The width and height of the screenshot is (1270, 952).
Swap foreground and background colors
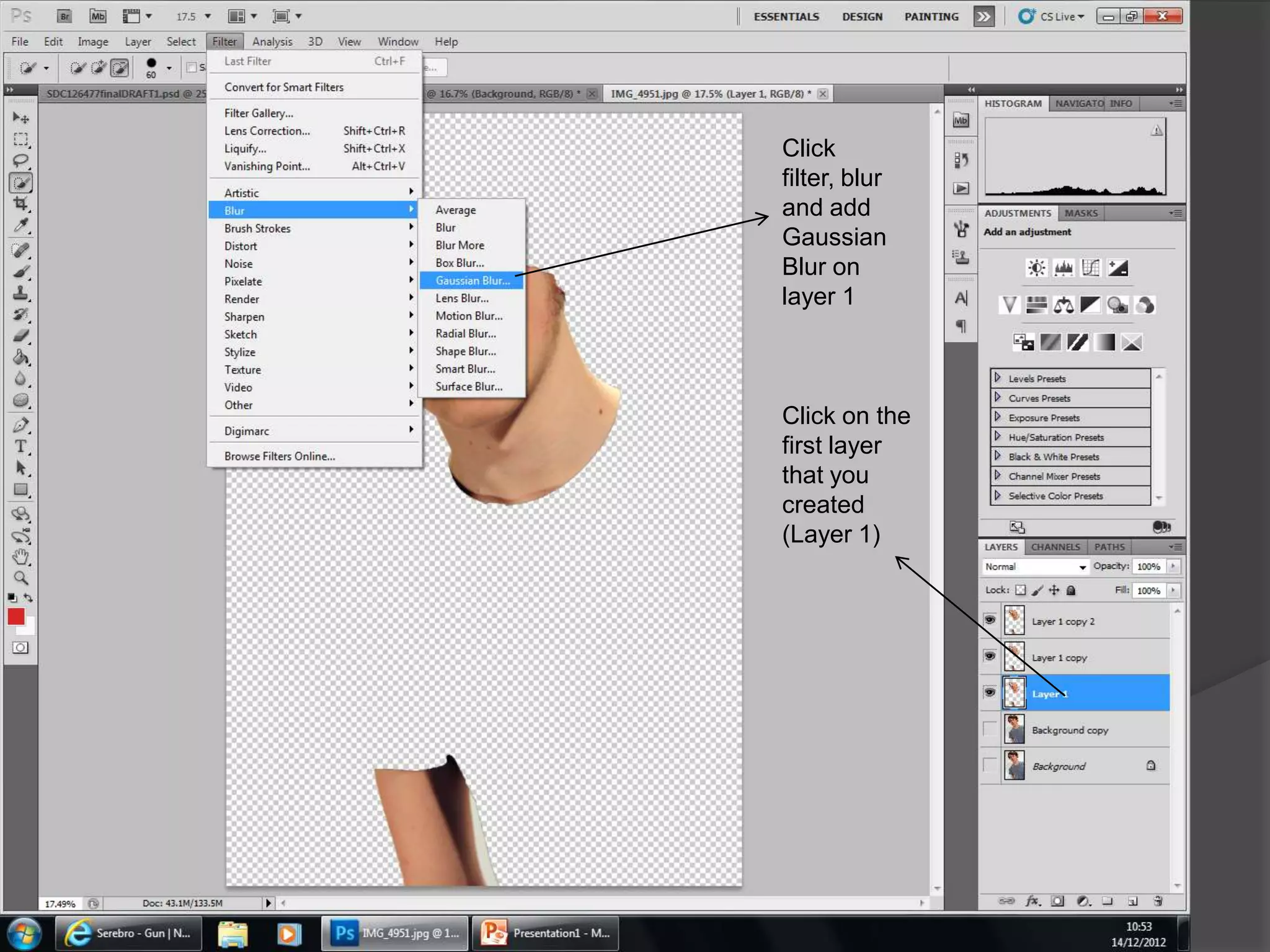click(28, 597)
